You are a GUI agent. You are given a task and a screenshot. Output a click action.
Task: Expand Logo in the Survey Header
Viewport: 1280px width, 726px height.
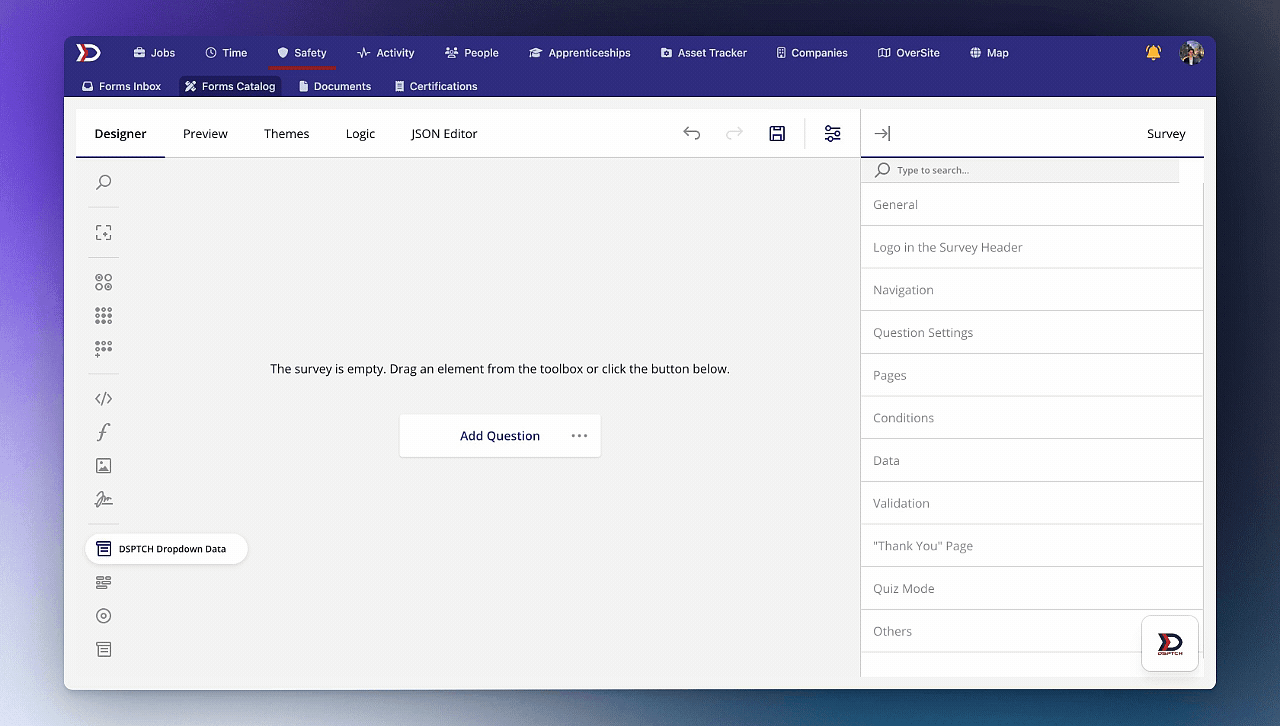coord(1032,247)
